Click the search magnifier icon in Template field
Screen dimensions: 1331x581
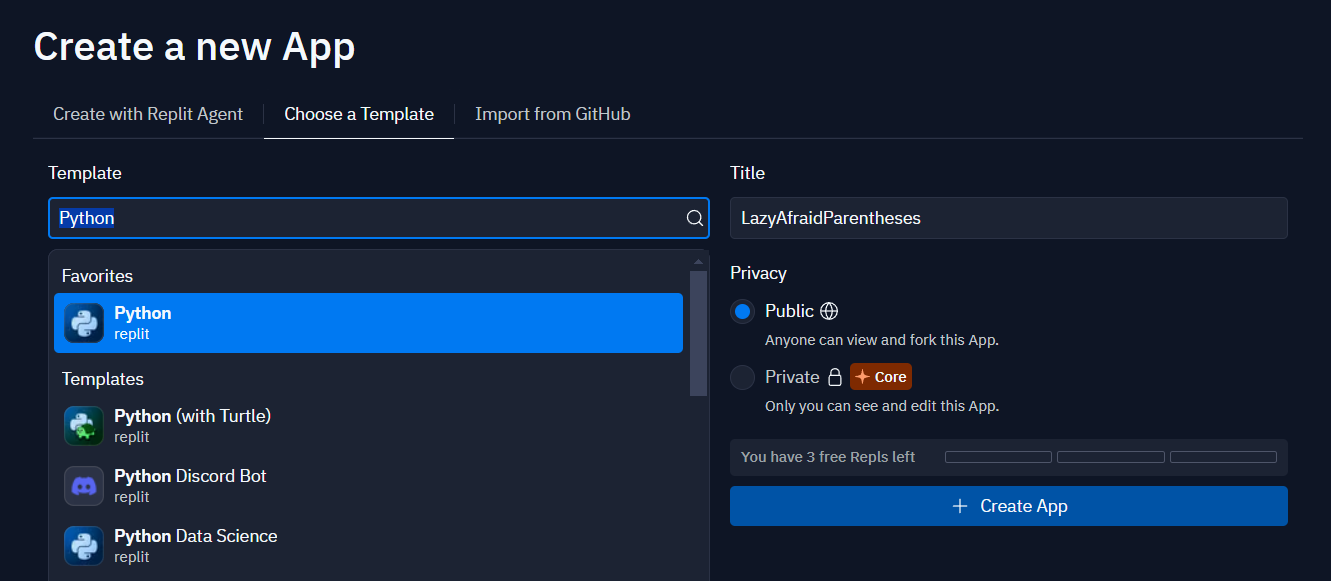coord(694,218)
